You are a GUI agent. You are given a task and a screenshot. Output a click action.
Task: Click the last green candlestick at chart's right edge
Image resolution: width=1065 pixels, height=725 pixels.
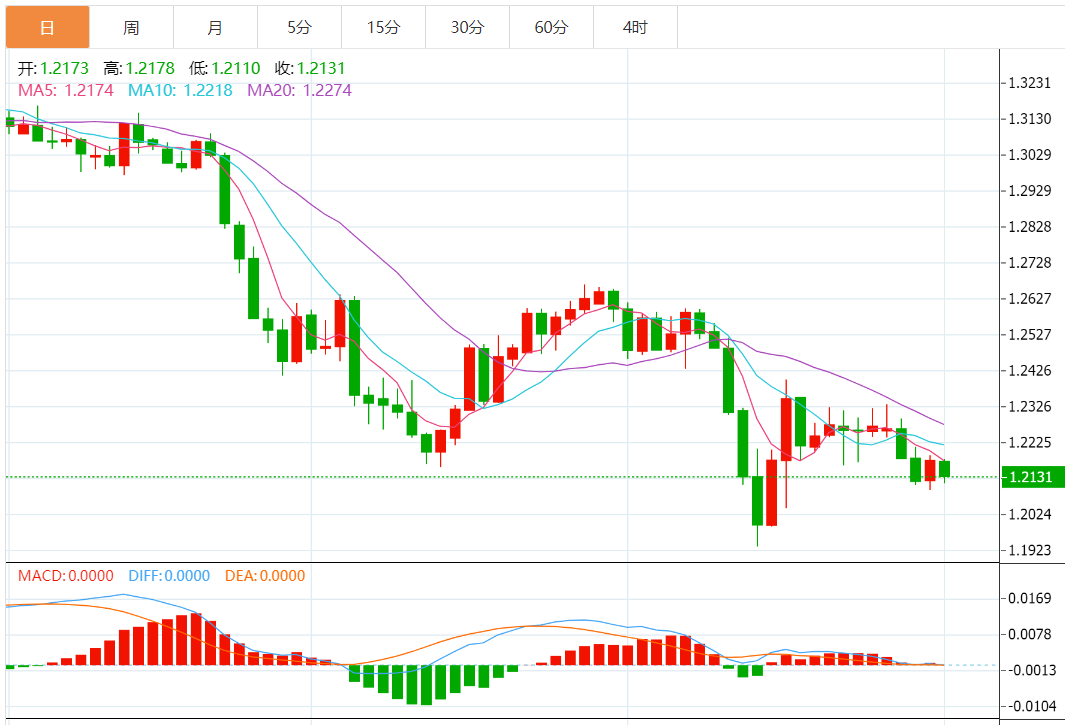click(x=944, y=469)
